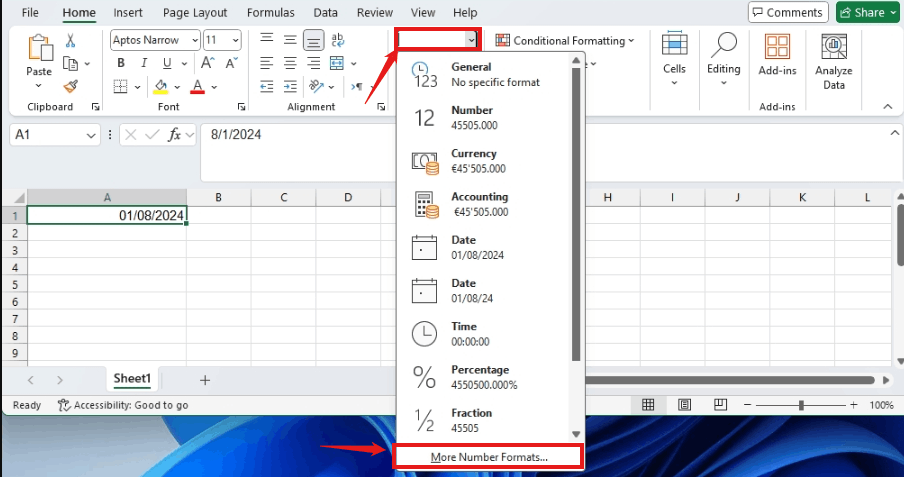Image resolution: width=904 pixels, height=477 pixels.
Task: Select the Sheet1 tab
Action: (132, 379)
